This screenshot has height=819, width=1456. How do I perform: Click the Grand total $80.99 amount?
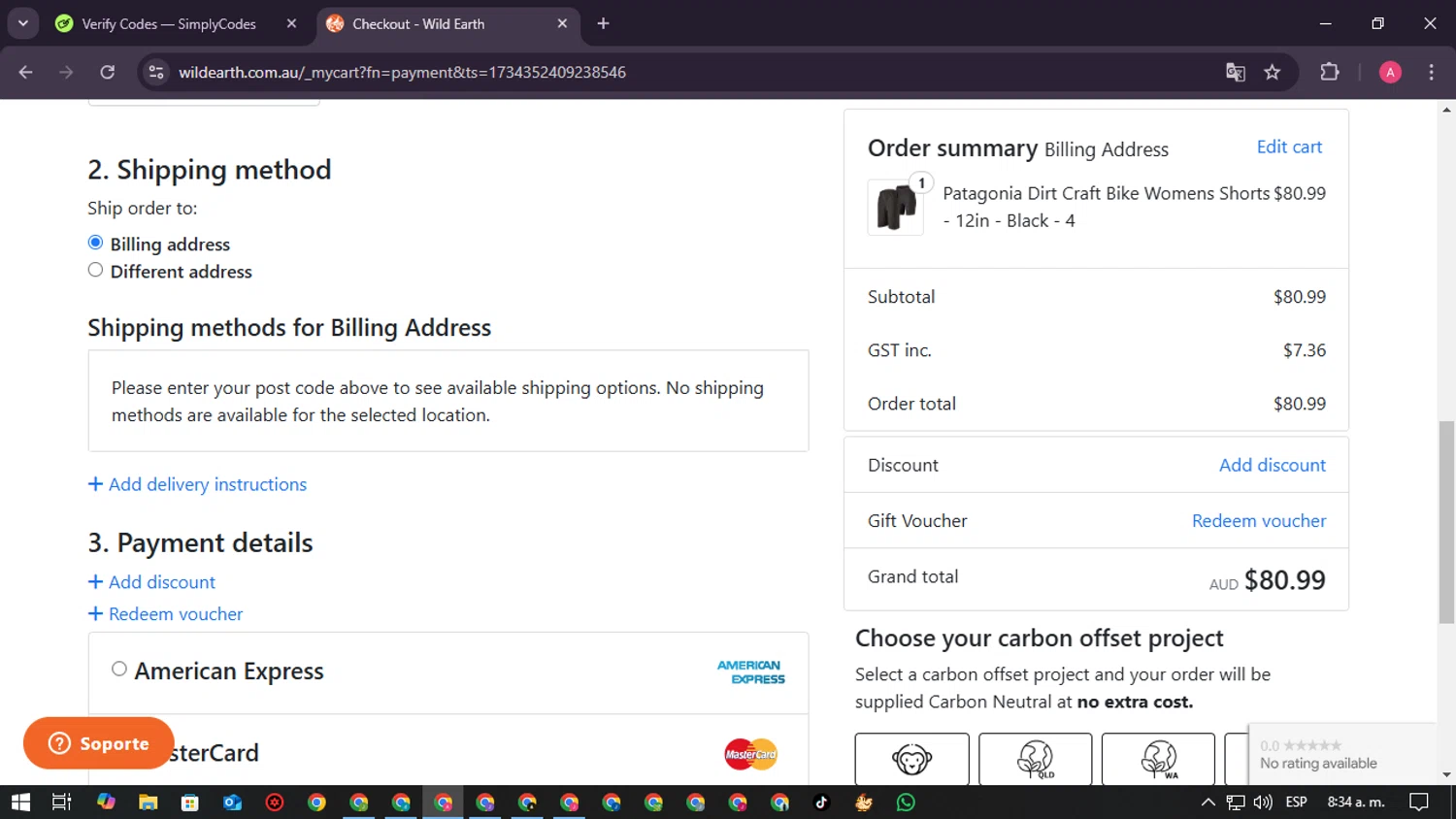1284,579
